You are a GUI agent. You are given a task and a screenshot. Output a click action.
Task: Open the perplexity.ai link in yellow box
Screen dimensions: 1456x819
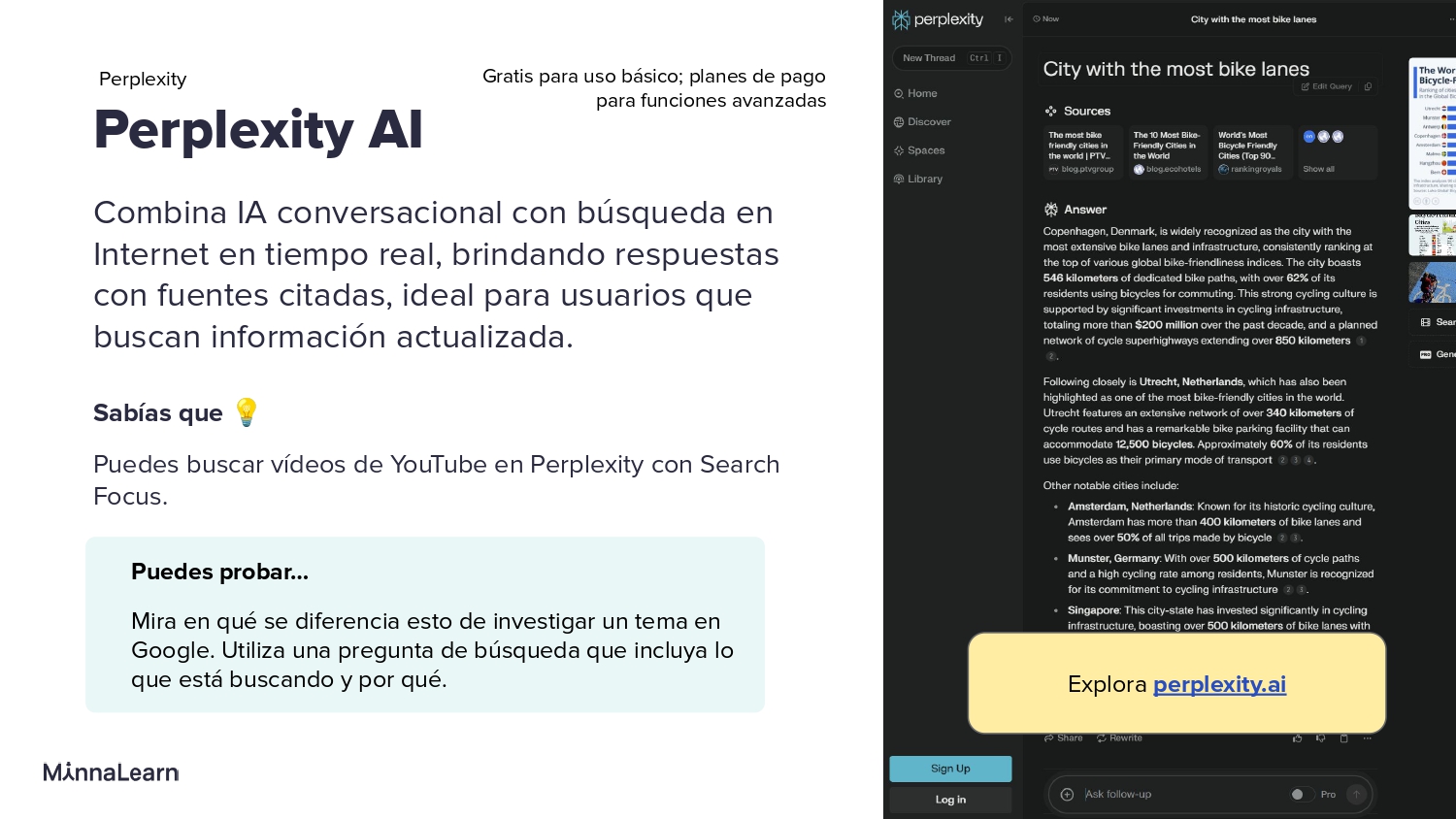(x=1219, y=684)
